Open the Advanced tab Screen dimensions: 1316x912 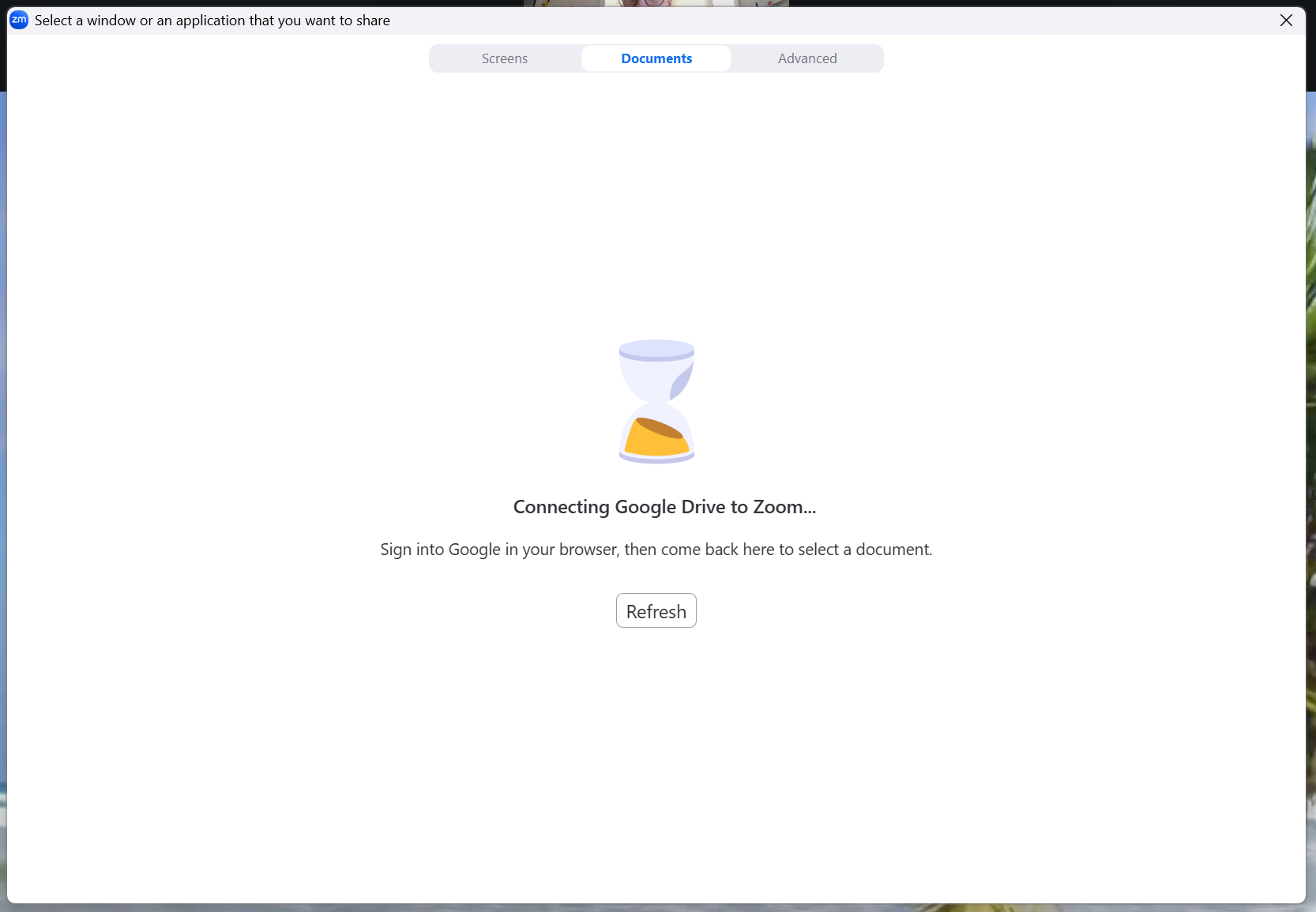point(807,58)
